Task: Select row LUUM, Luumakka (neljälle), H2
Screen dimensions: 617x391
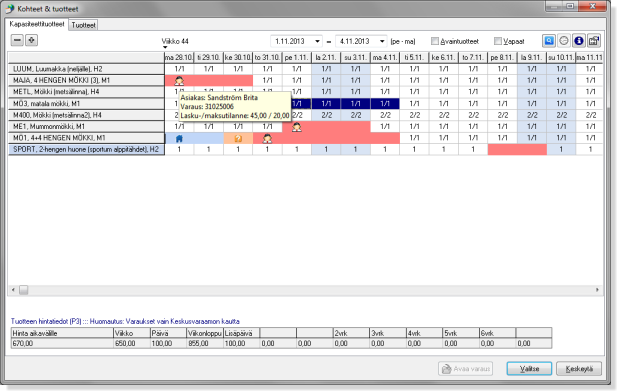Action: click(x=87, y=69)
